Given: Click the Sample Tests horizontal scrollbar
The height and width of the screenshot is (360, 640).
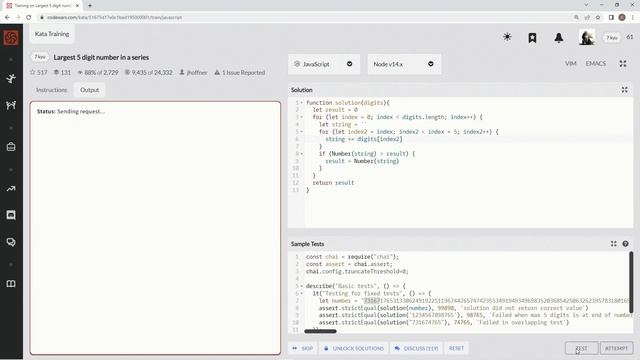Looking at the screenshot, I should [320, 331].
